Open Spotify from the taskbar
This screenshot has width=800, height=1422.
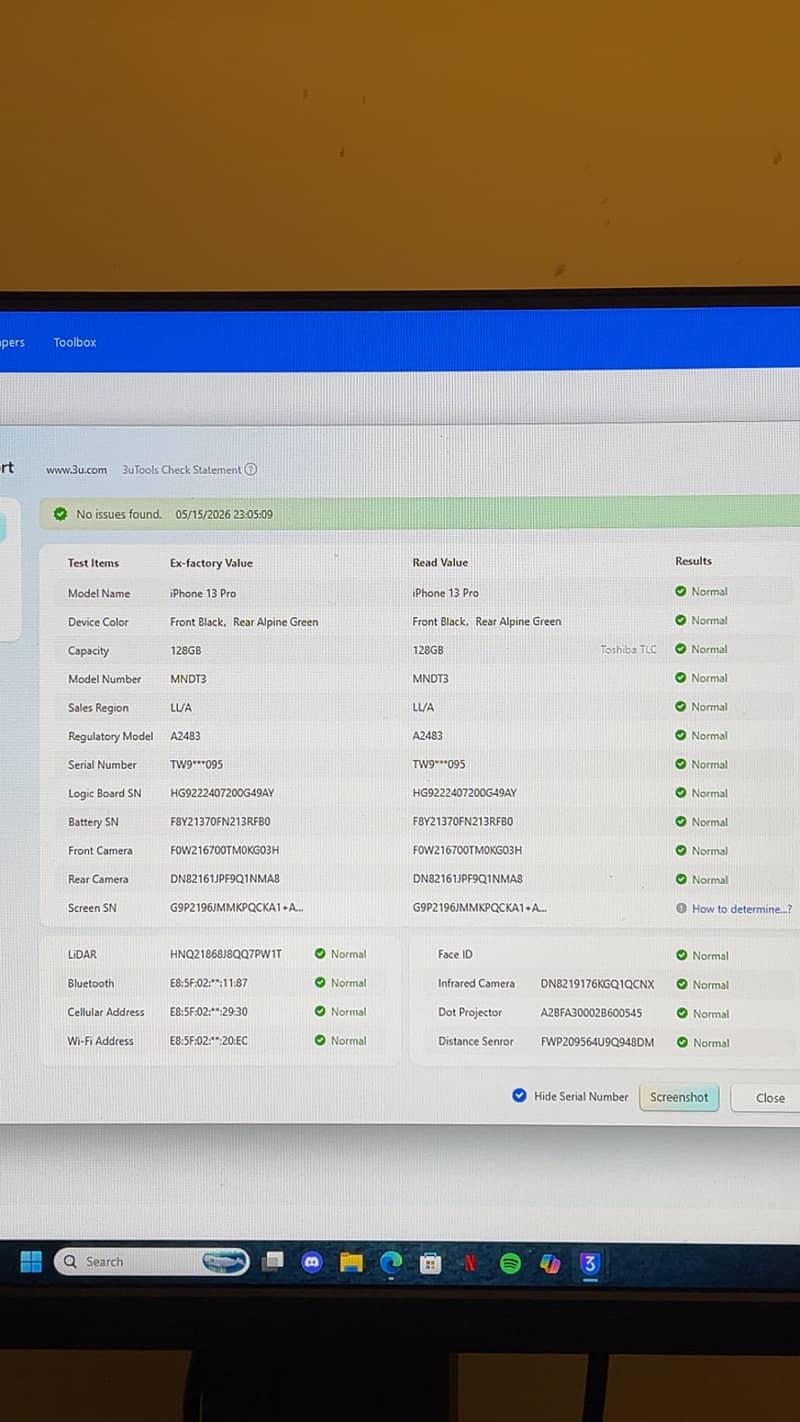click(x=510, y=1263)
